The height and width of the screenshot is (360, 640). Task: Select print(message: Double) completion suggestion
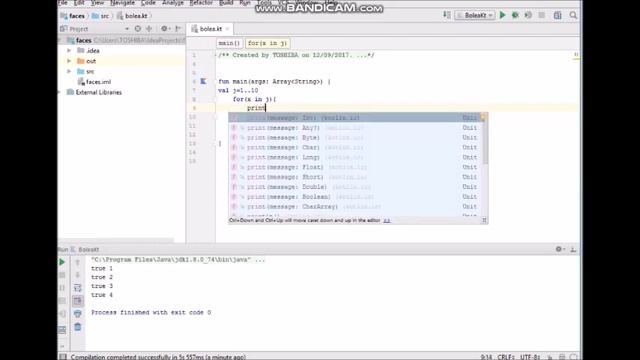click(355, 187)
